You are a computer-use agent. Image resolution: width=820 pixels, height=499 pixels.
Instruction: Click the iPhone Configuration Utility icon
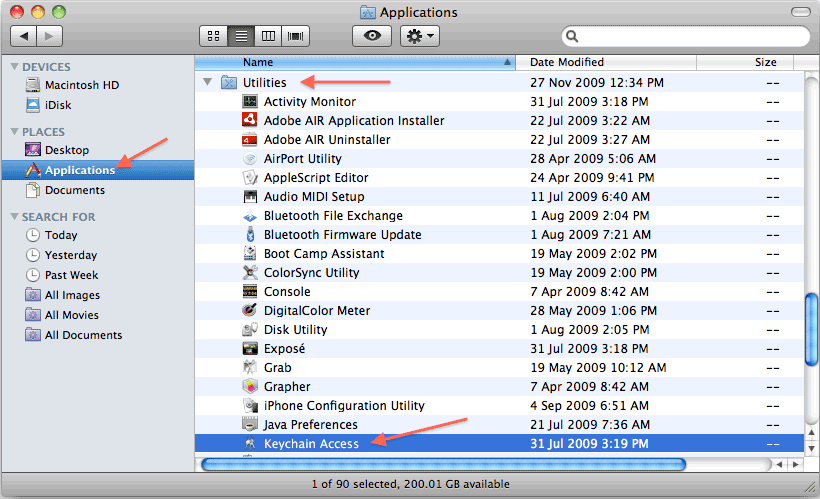click(x=250, y=405)
